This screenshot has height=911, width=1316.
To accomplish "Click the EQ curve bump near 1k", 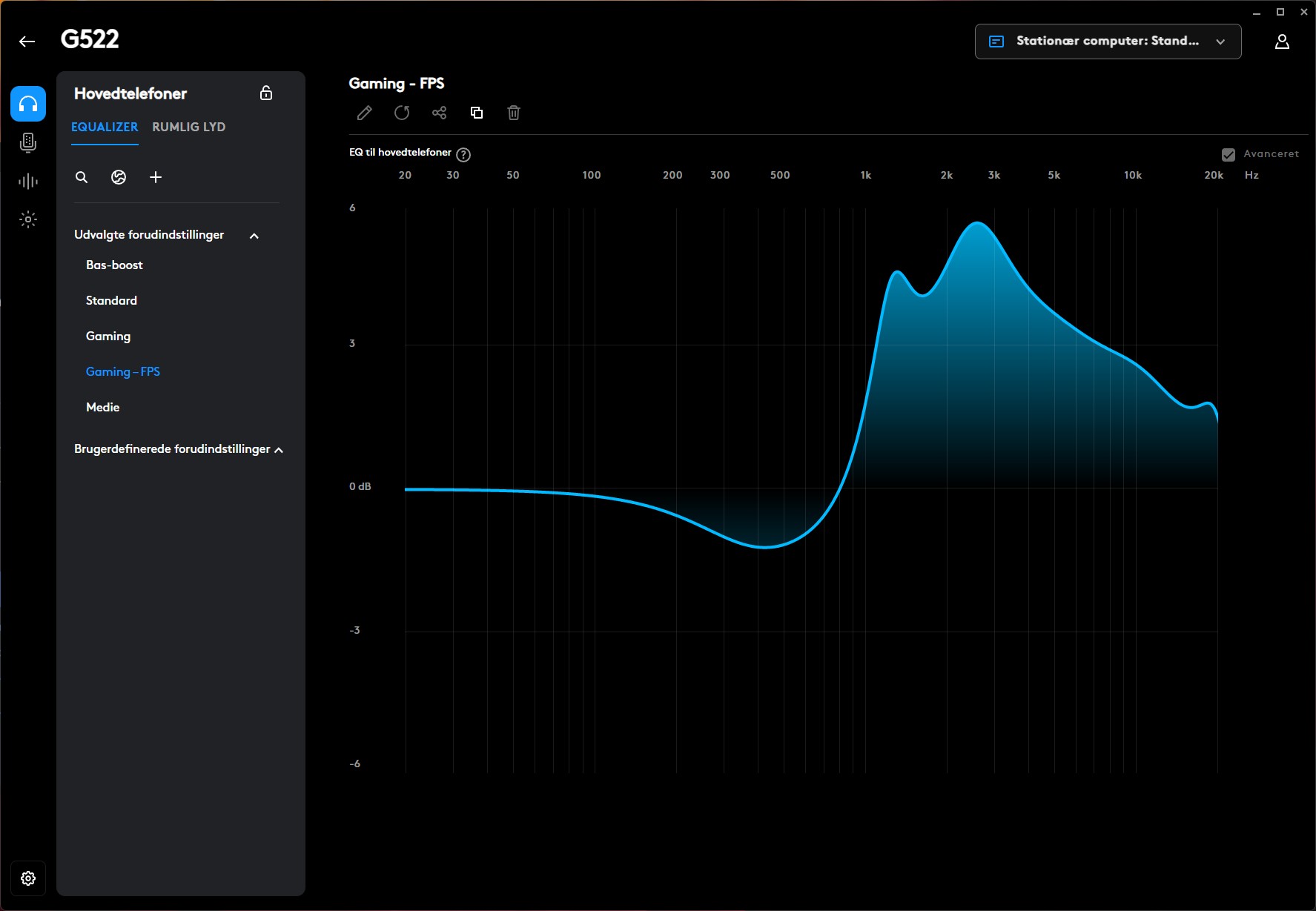I will tap(897, 273).
